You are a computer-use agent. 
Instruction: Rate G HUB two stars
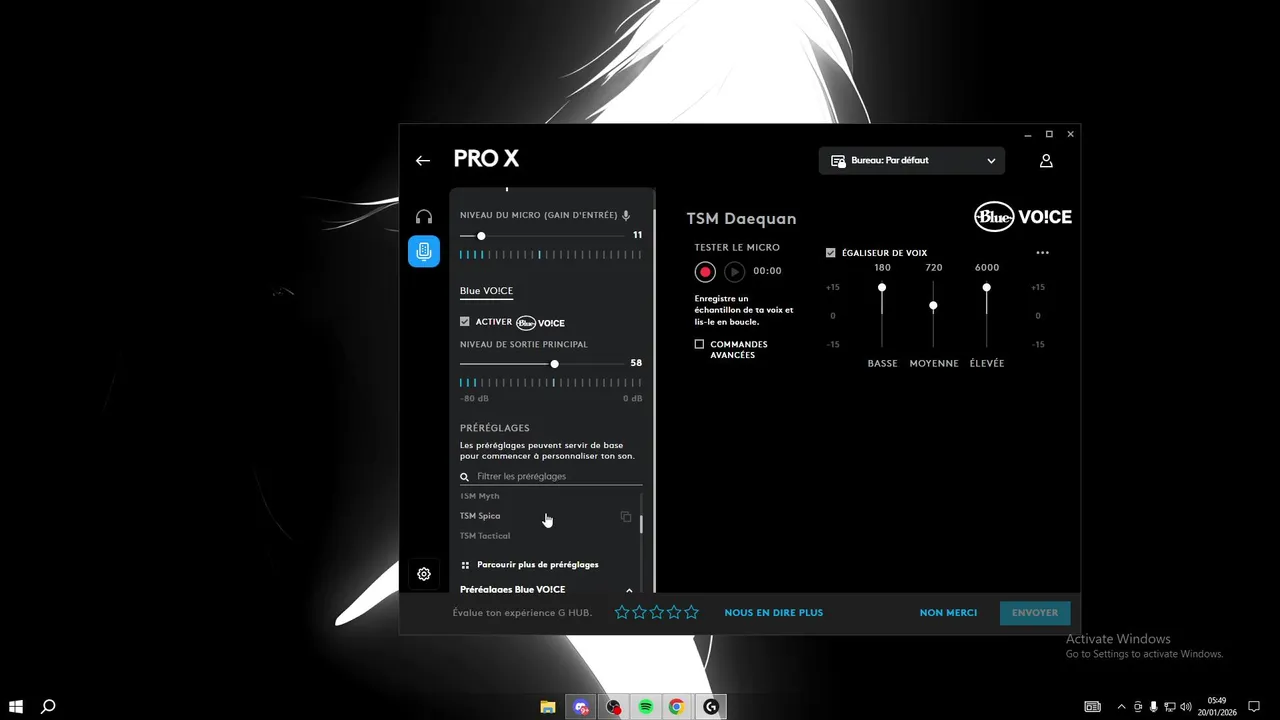pos(639,612)
